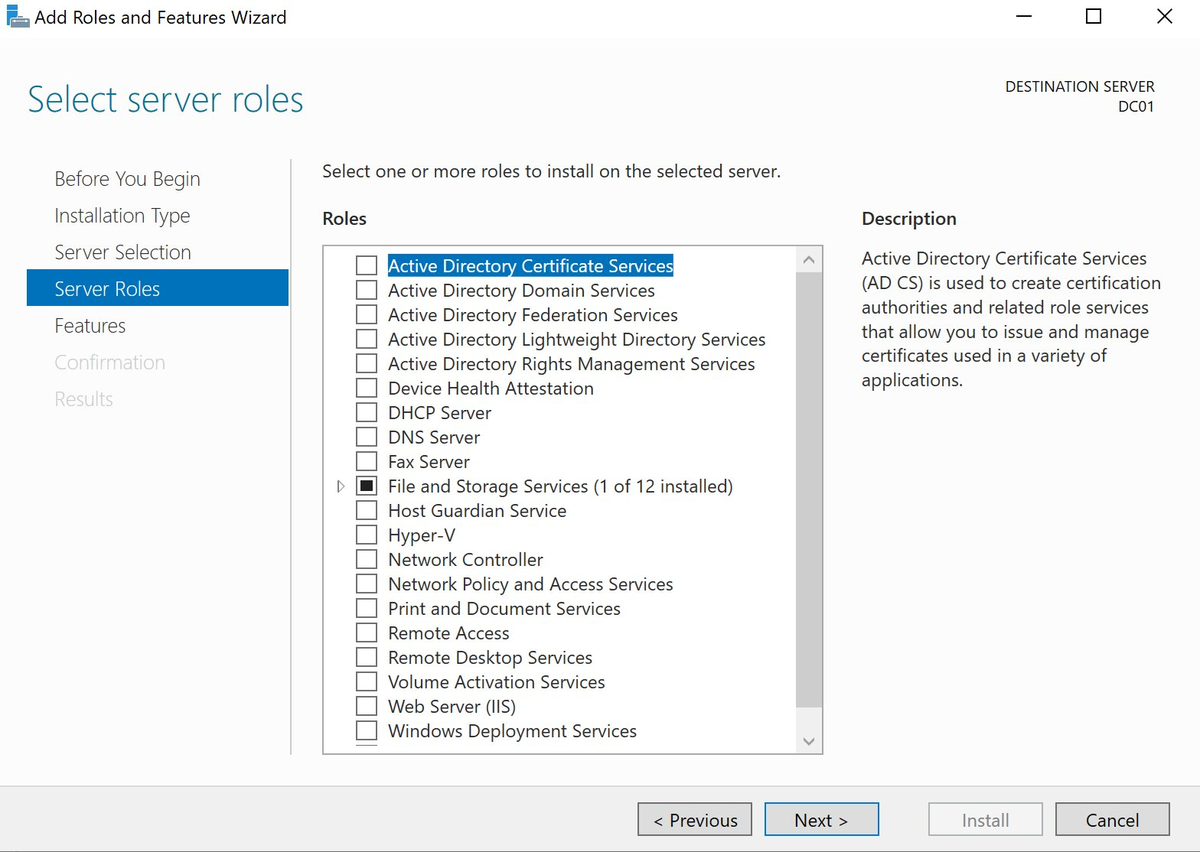Check the Active Directory Domain Services checkbox

(366, 290)
